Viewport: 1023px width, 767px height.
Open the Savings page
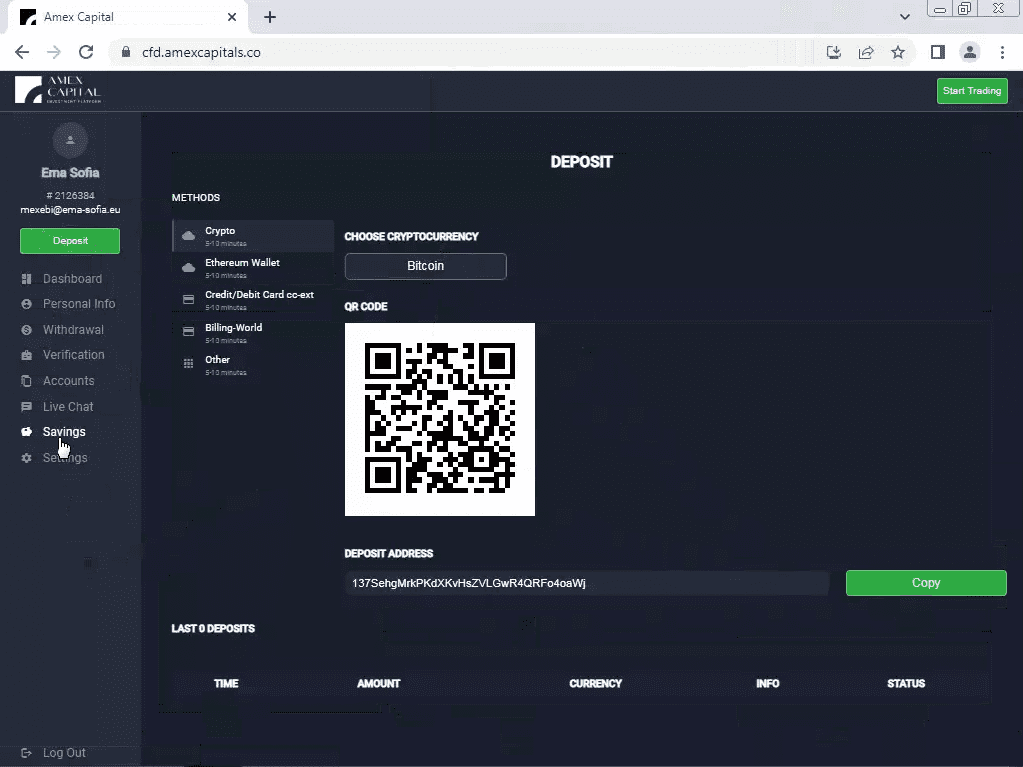click(x=64, y=432)
